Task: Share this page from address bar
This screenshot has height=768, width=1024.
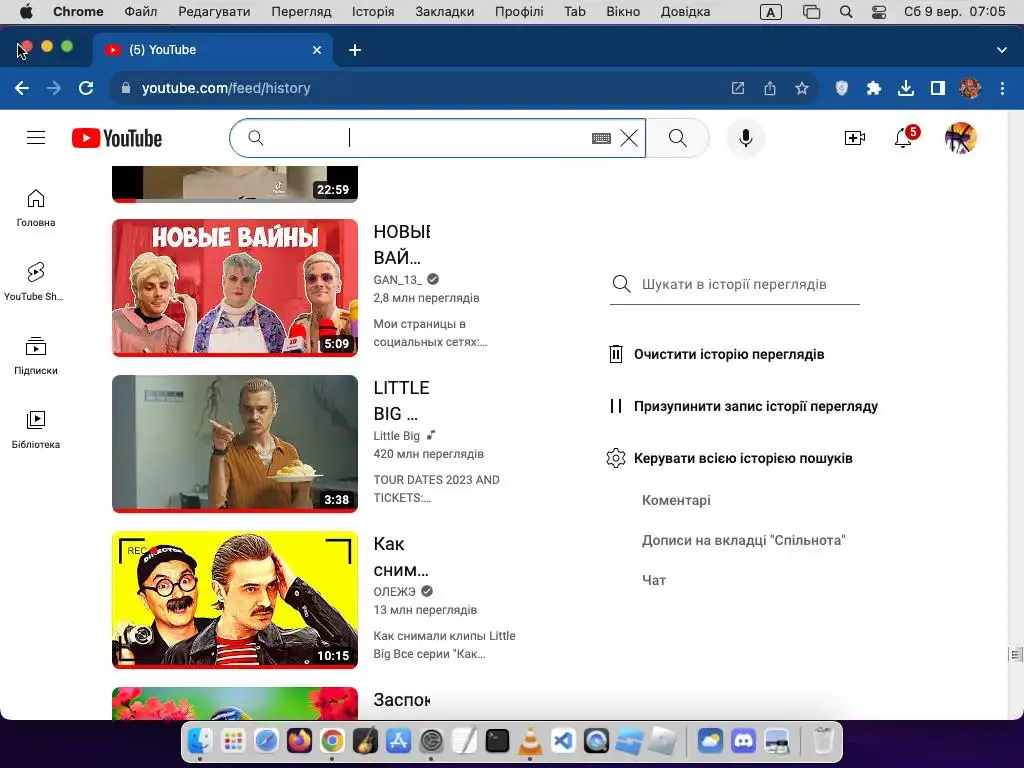Action: 770,88
